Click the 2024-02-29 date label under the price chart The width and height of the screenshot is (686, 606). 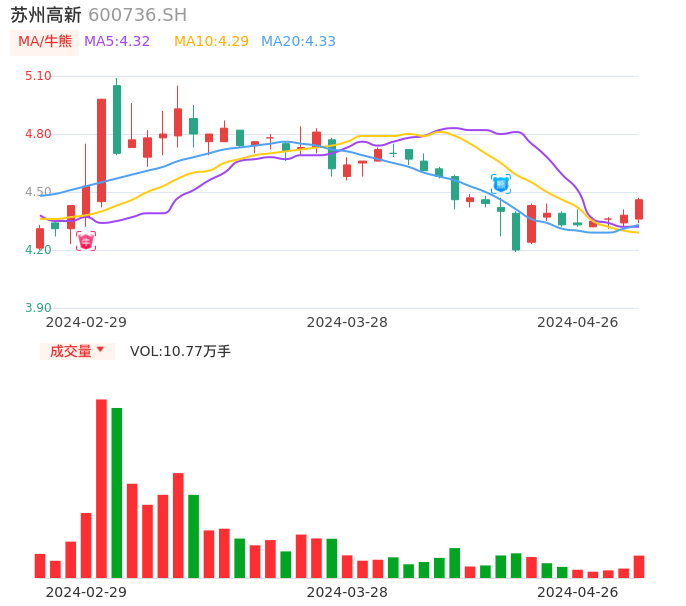86,322
